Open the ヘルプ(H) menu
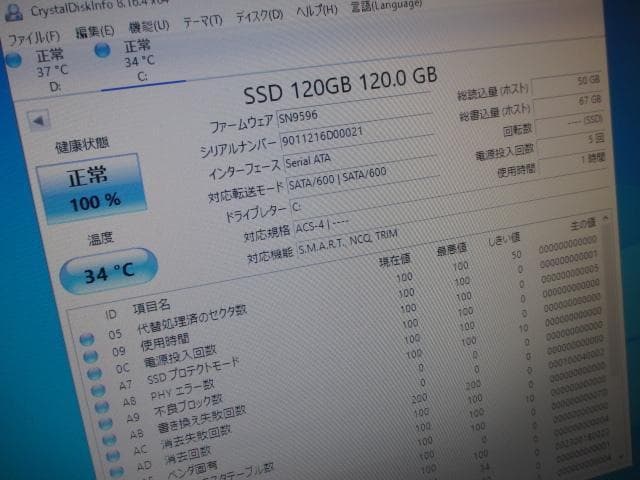The image size is (640, 480). pos(317,10)
